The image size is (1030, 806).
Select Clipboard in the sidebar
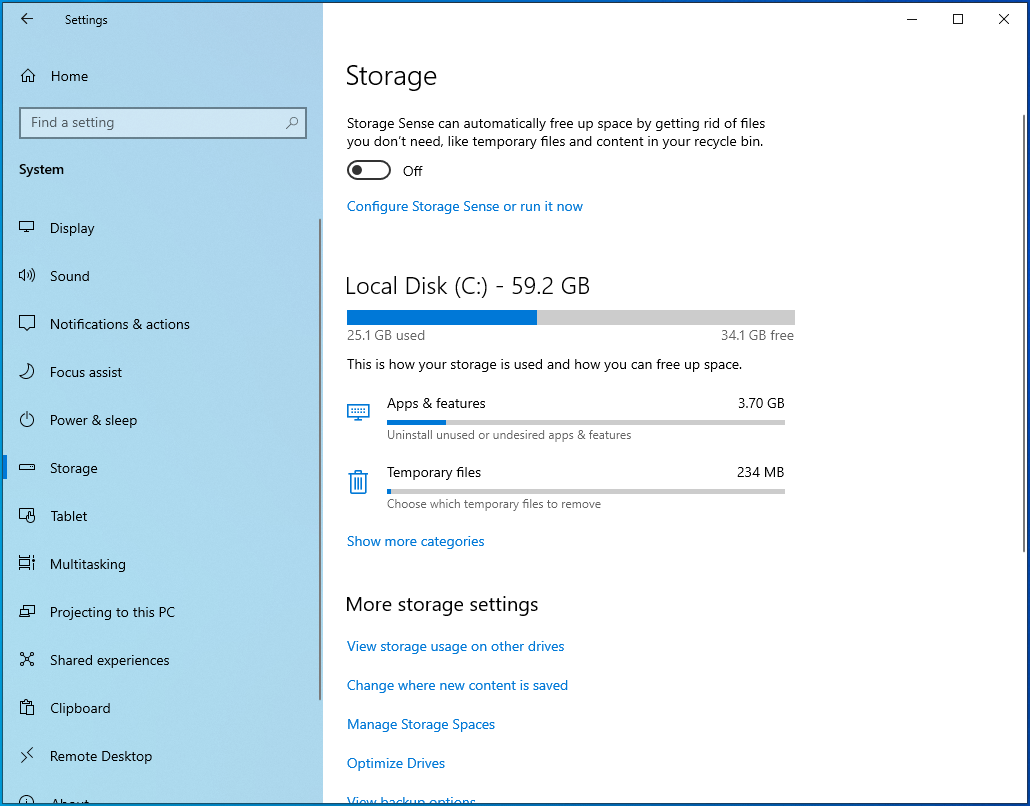coord(80,708)
